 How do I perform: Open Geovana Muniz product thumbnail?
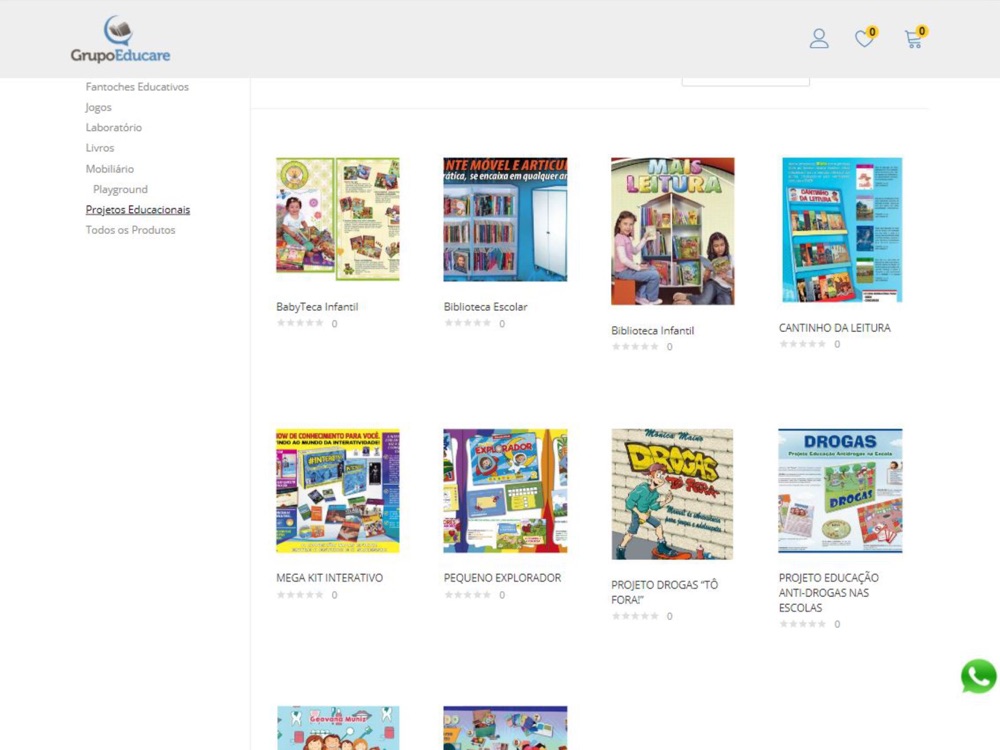338,728
